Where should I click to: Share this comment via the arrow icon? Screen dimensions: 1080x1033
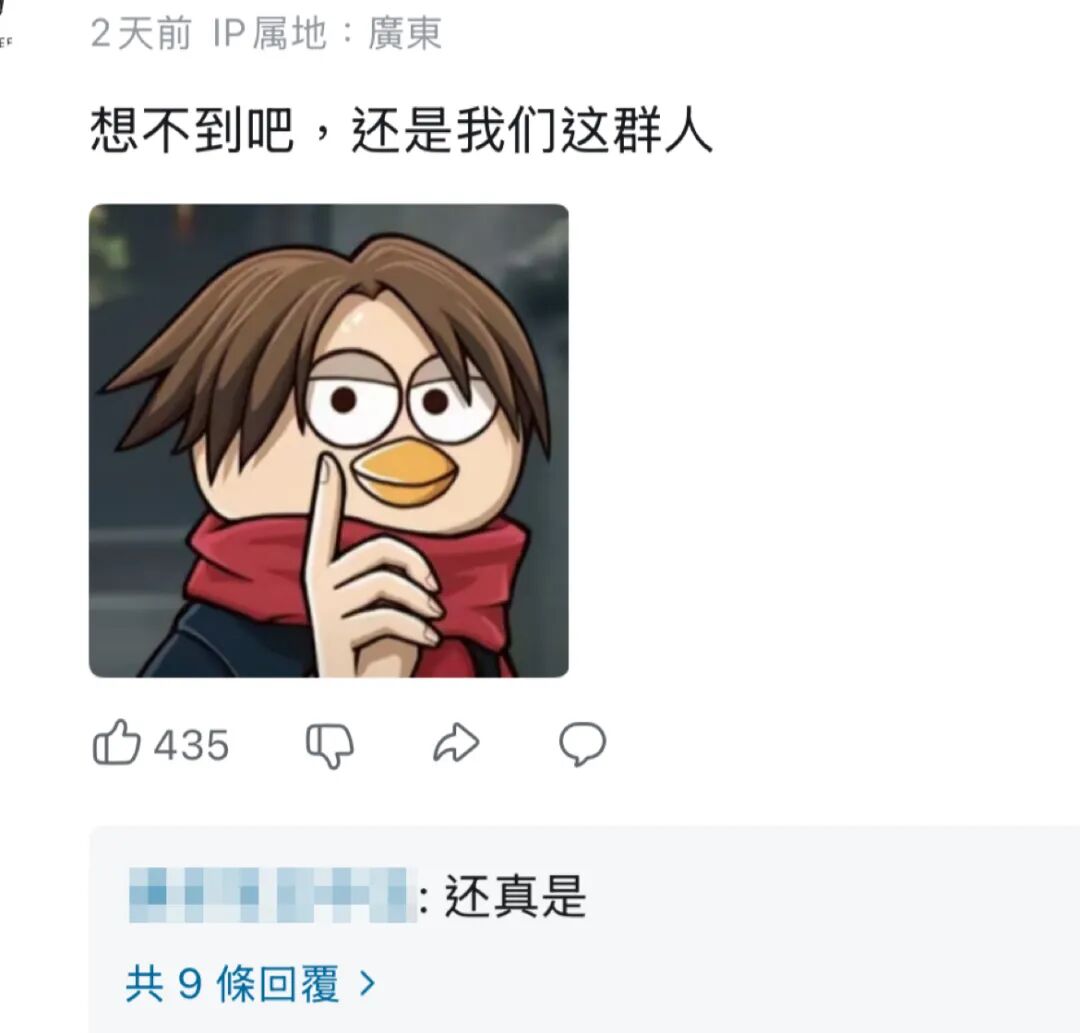456,743
